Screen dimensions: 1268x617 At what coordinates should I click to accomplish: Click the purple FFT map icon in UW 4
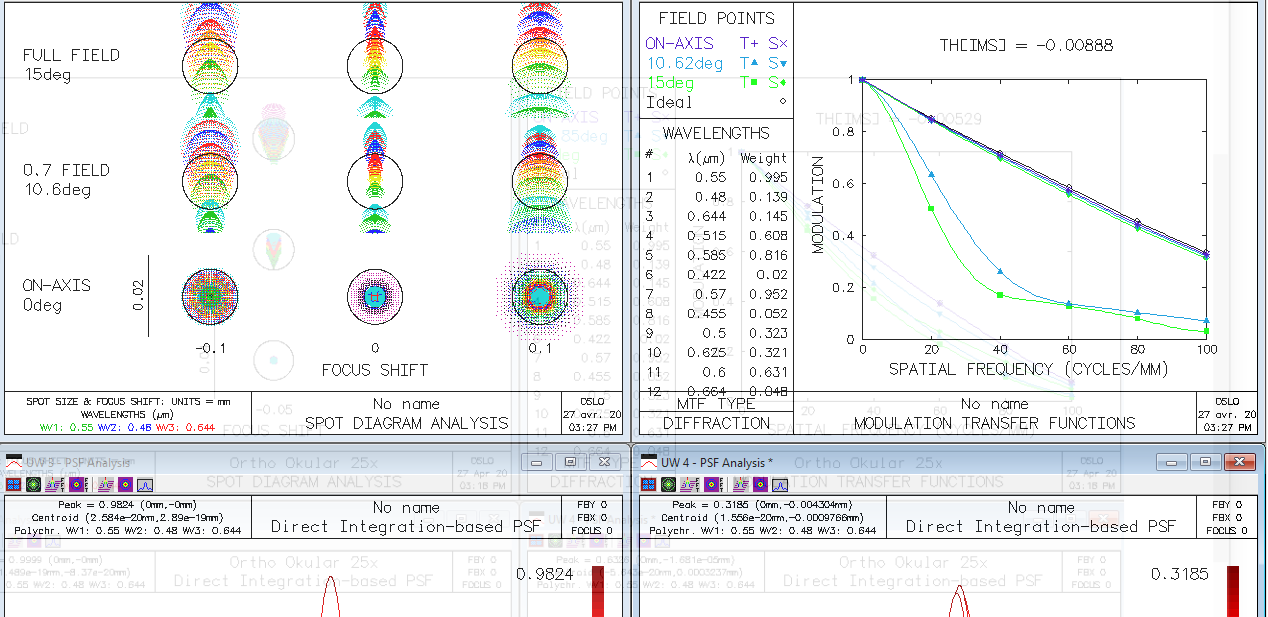point(714,484)
